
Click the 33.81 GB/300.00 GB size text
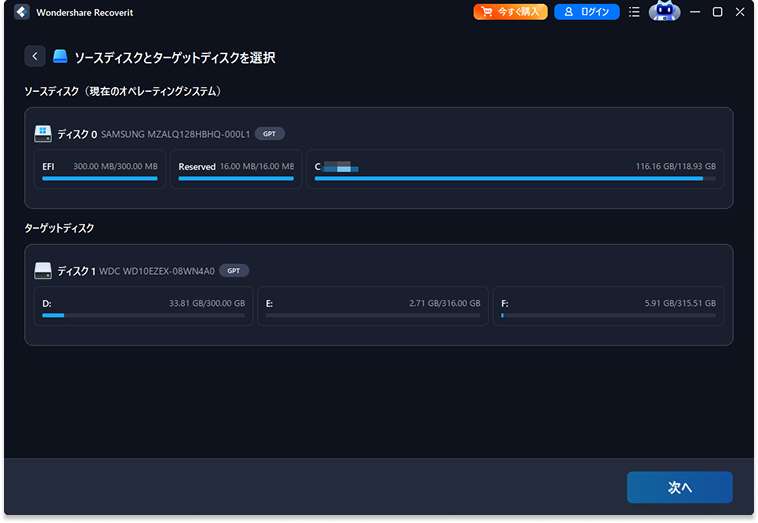click(207, 304)
